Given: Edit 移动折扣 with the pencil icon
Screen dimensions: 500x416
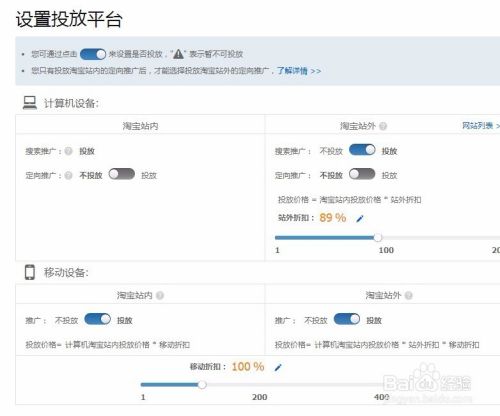Looking at the screenshot, I should [278, 368].
